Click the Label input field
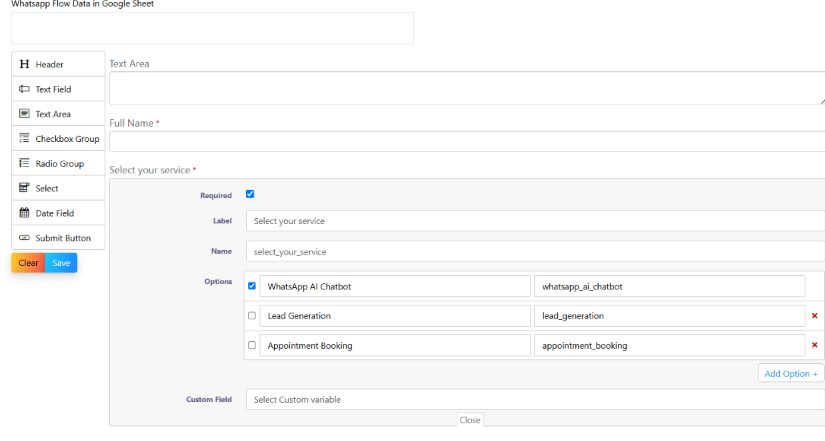825x441 pixels. (x=535, y=221)
